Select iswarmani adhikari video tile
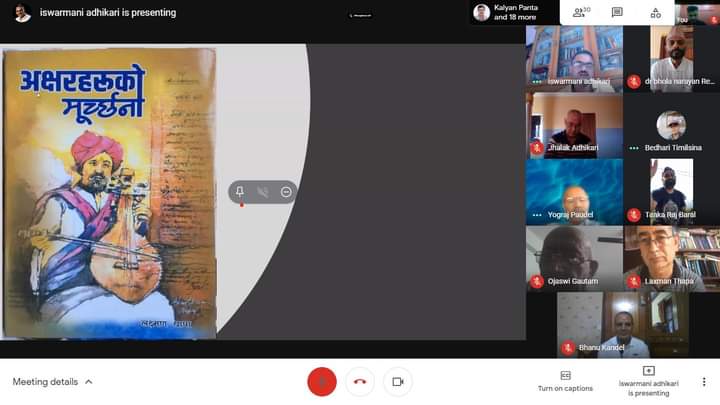The width and height of the screenshot is (720, 405). (x=574, y=59)
